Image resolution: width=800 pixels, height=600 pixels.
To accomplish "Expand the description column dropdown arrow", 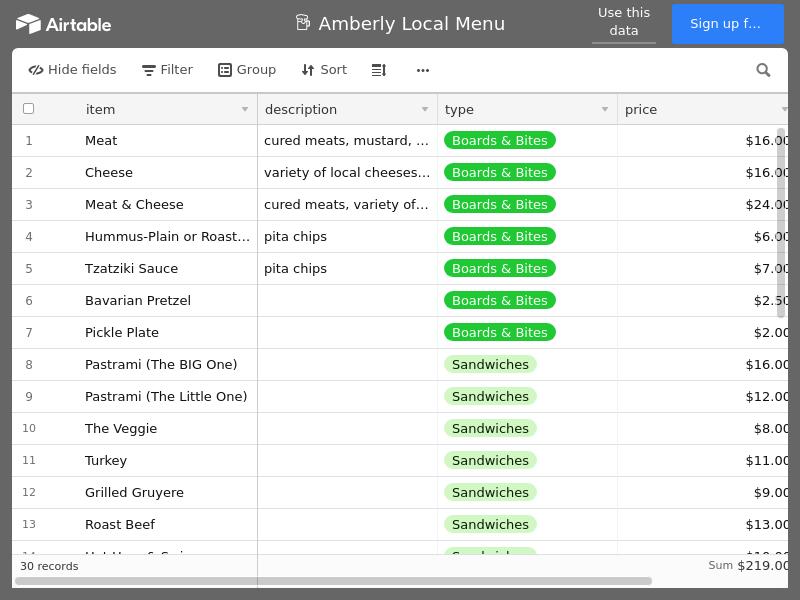I will point(425,109).
